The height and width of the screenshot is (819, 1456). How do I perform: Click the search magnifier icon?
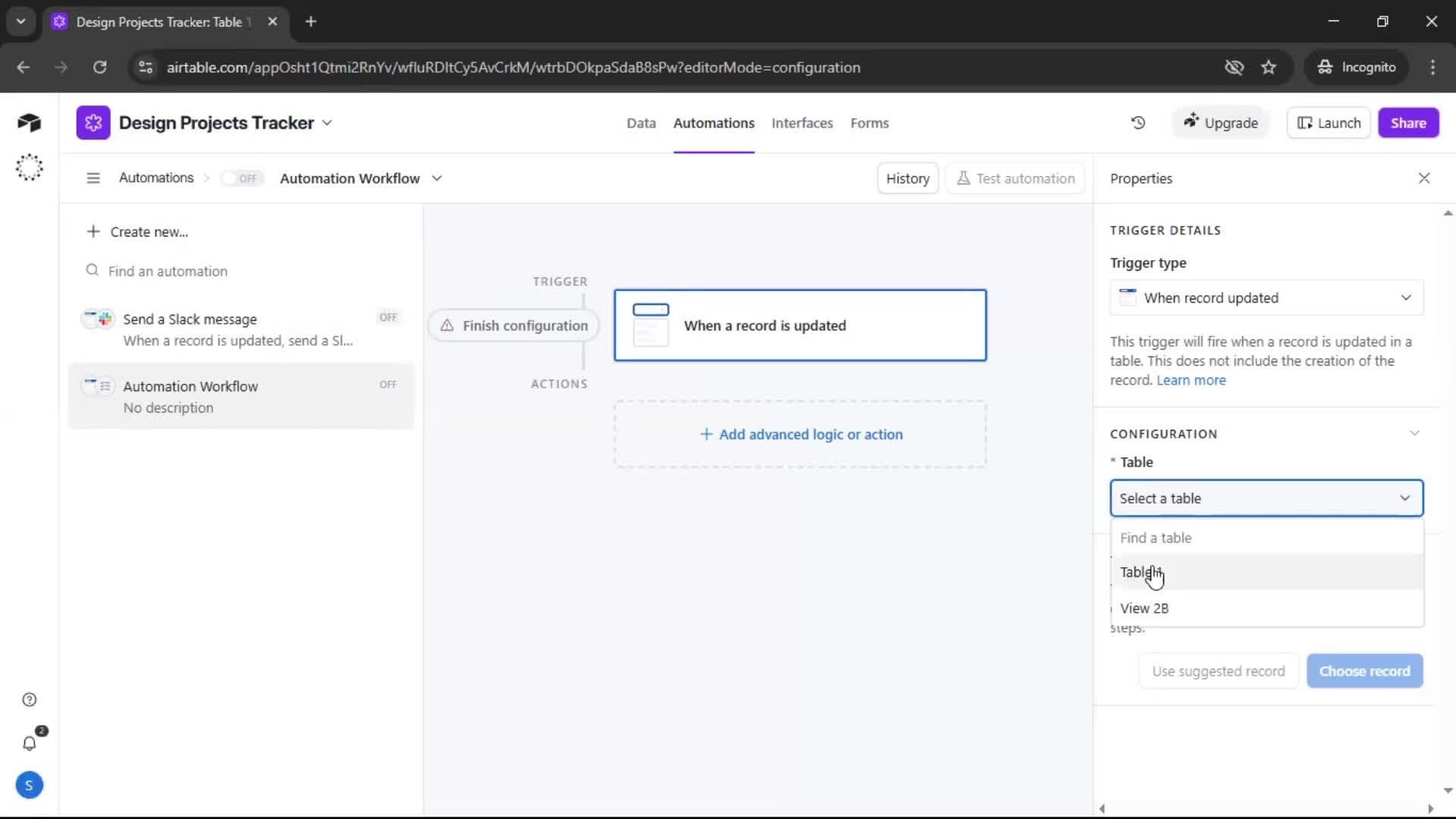92,271
